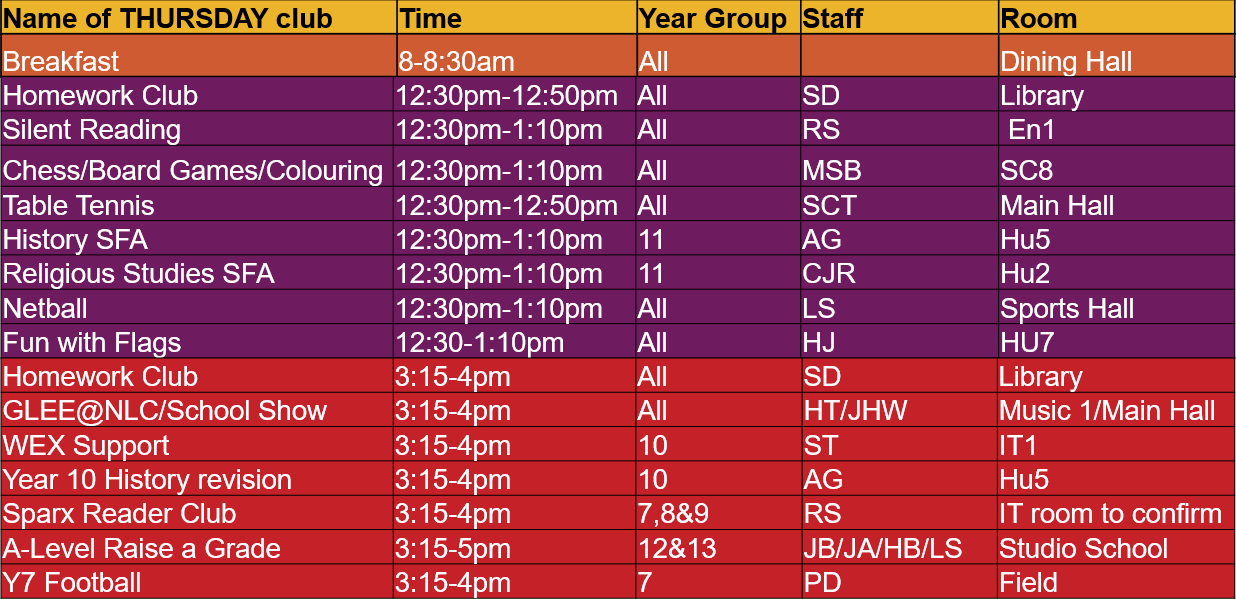The height and width of the screenshot is (599, 1236).
Task: Select the "IT room to confirm" cell
Action: pyautogui.click(x=1110, y=514)
